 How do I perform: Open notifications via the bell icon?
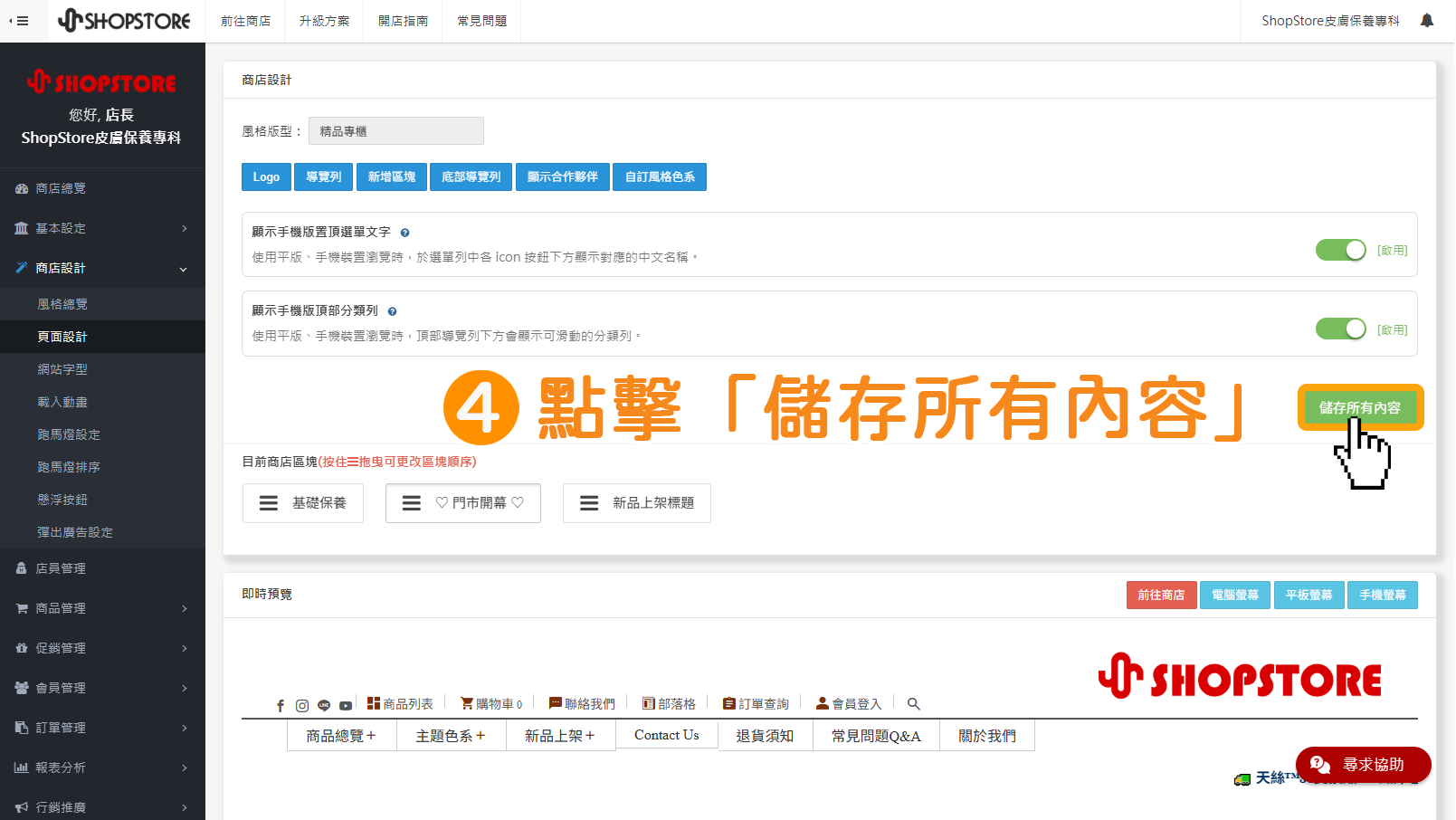(1427, 20)
